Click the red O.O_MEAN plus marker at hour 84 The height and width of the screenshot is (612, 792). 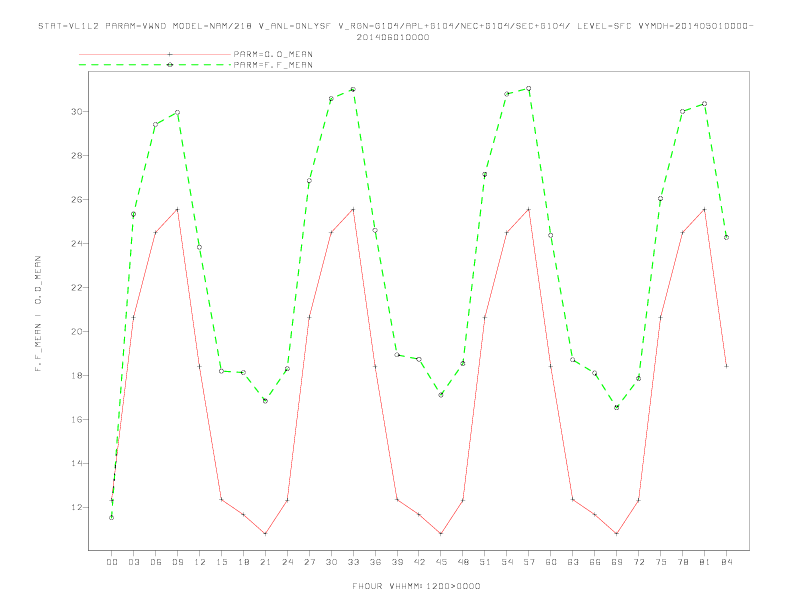coord(726,366)
